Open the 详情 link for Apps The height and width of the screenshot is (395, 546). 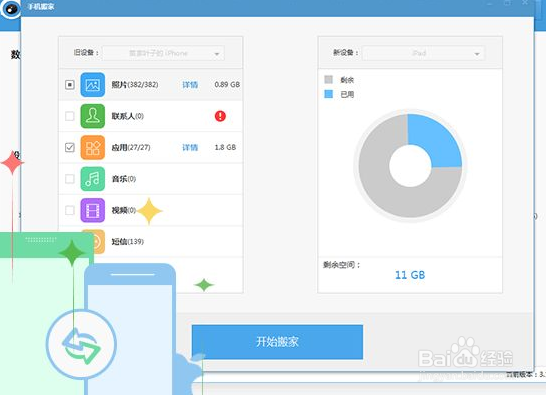(190, 147)
